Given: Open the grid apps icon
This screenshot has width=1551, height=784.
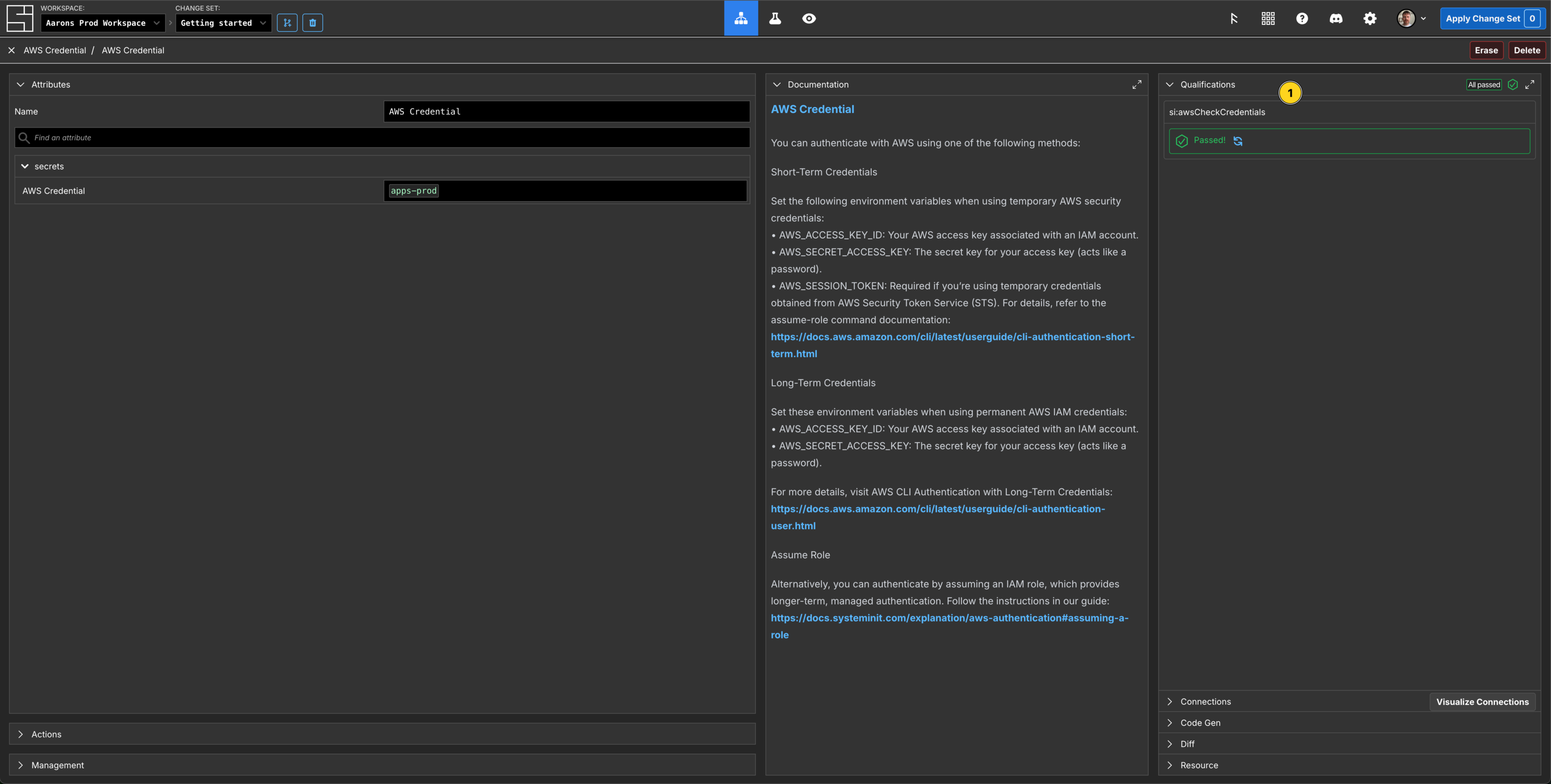Looking at the screenshot, I should click(x=1268, y=18).
